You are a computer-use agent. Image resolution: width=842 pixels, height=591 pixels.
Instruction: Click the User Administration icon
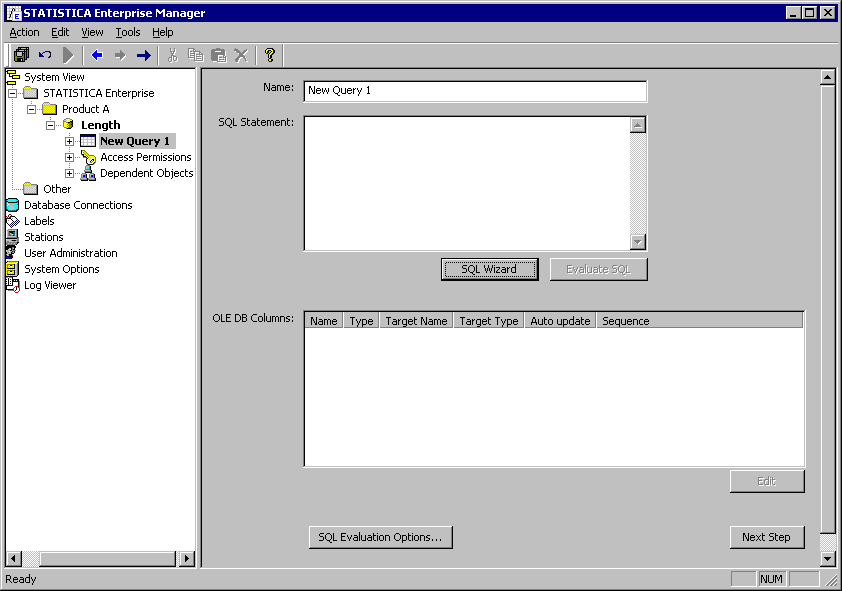point(12,253)
